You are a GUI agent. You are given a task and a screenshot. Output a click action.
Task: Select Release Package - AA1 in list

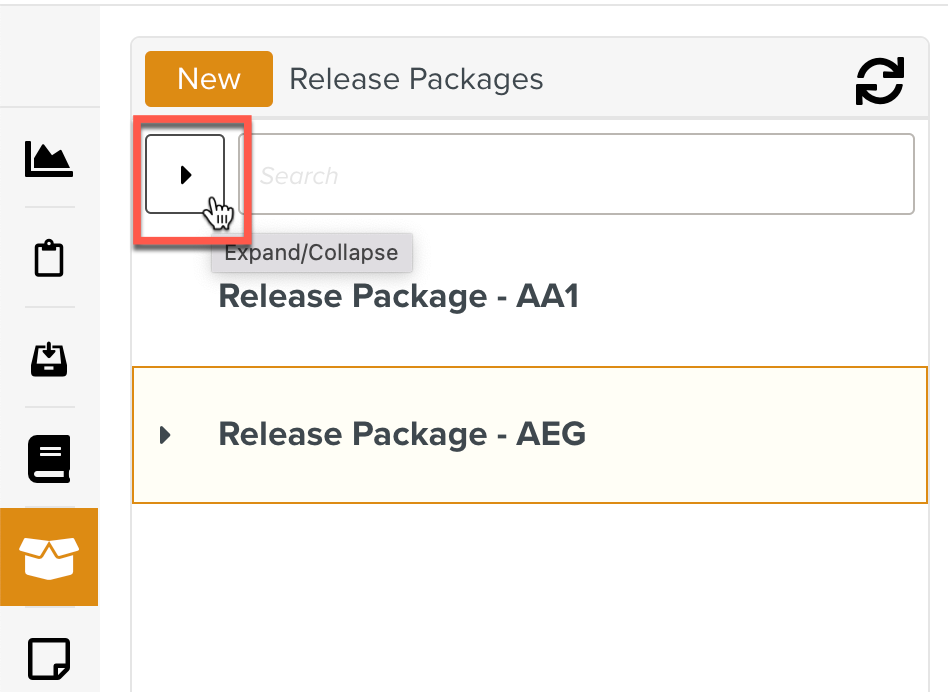point(398,297)
